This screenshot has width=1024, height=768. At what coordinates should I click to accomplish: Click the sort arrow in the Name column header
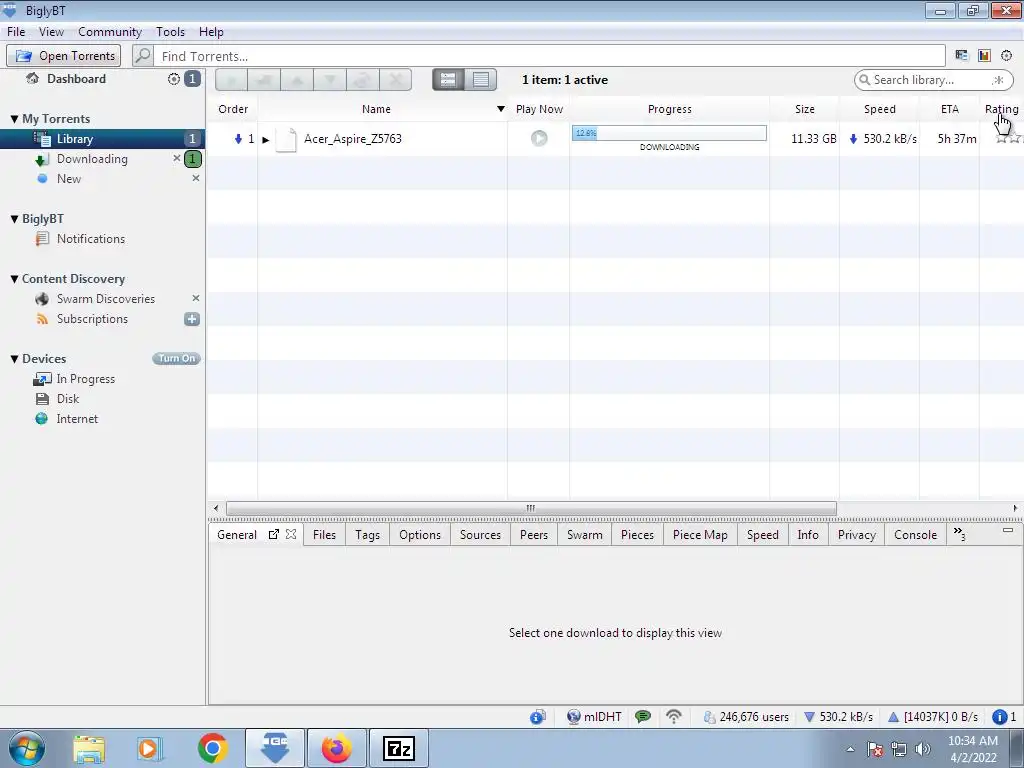(500, 109)
